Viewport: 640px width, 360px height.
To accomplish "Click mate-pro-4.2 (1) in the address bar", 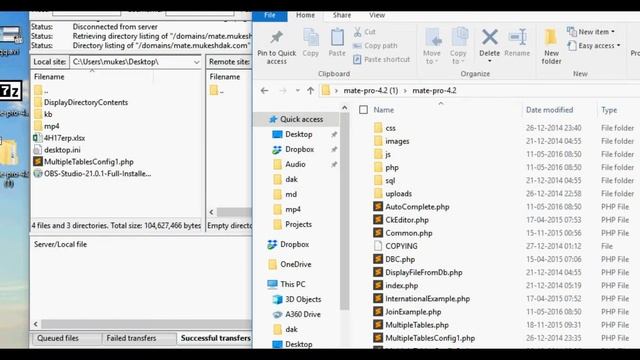I will click(x=371, y=91).
